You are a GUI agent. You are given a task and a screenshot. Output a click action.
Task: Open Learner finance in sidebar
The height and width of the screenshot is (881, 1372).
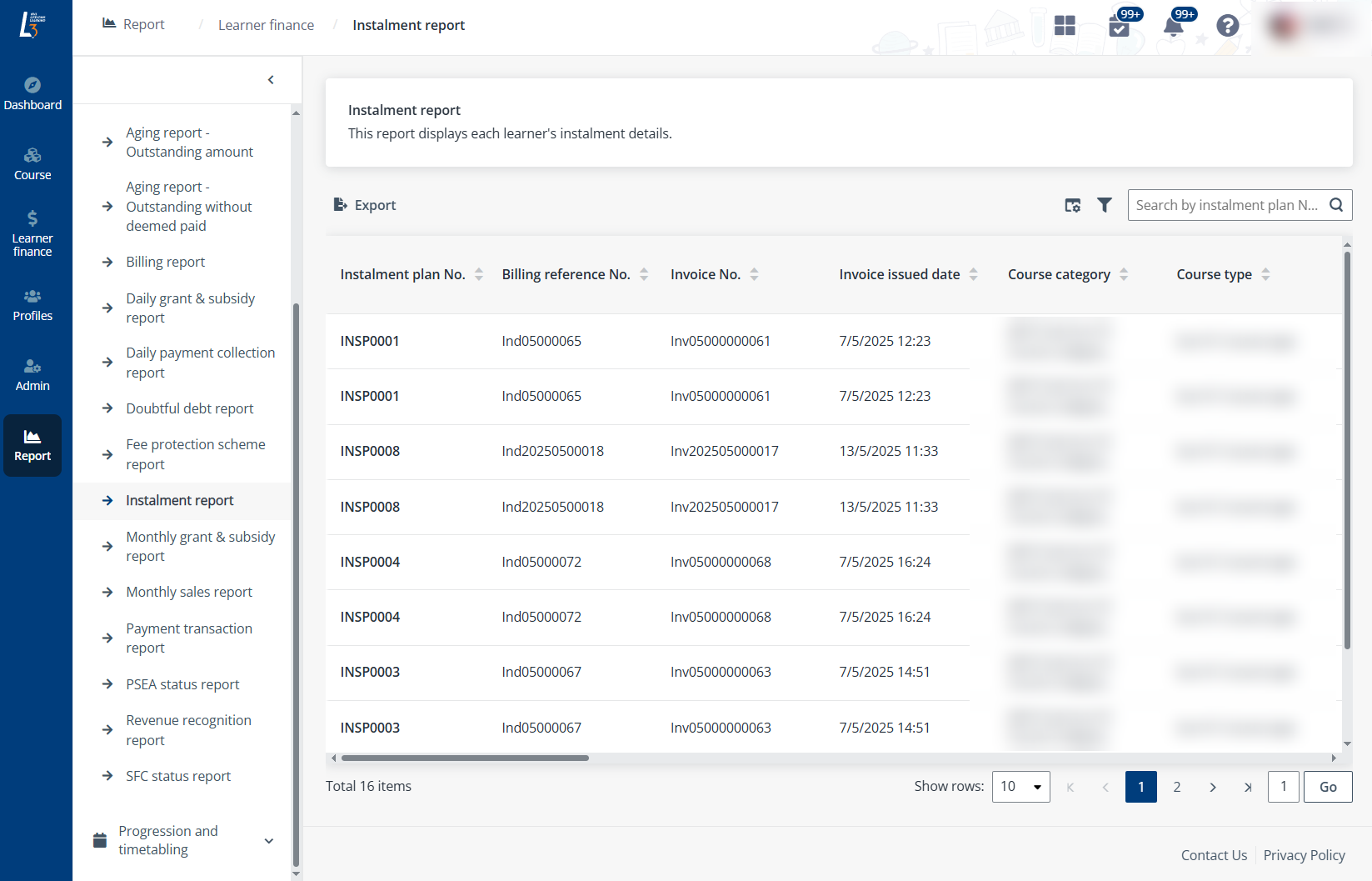click(x=32, y=233)
